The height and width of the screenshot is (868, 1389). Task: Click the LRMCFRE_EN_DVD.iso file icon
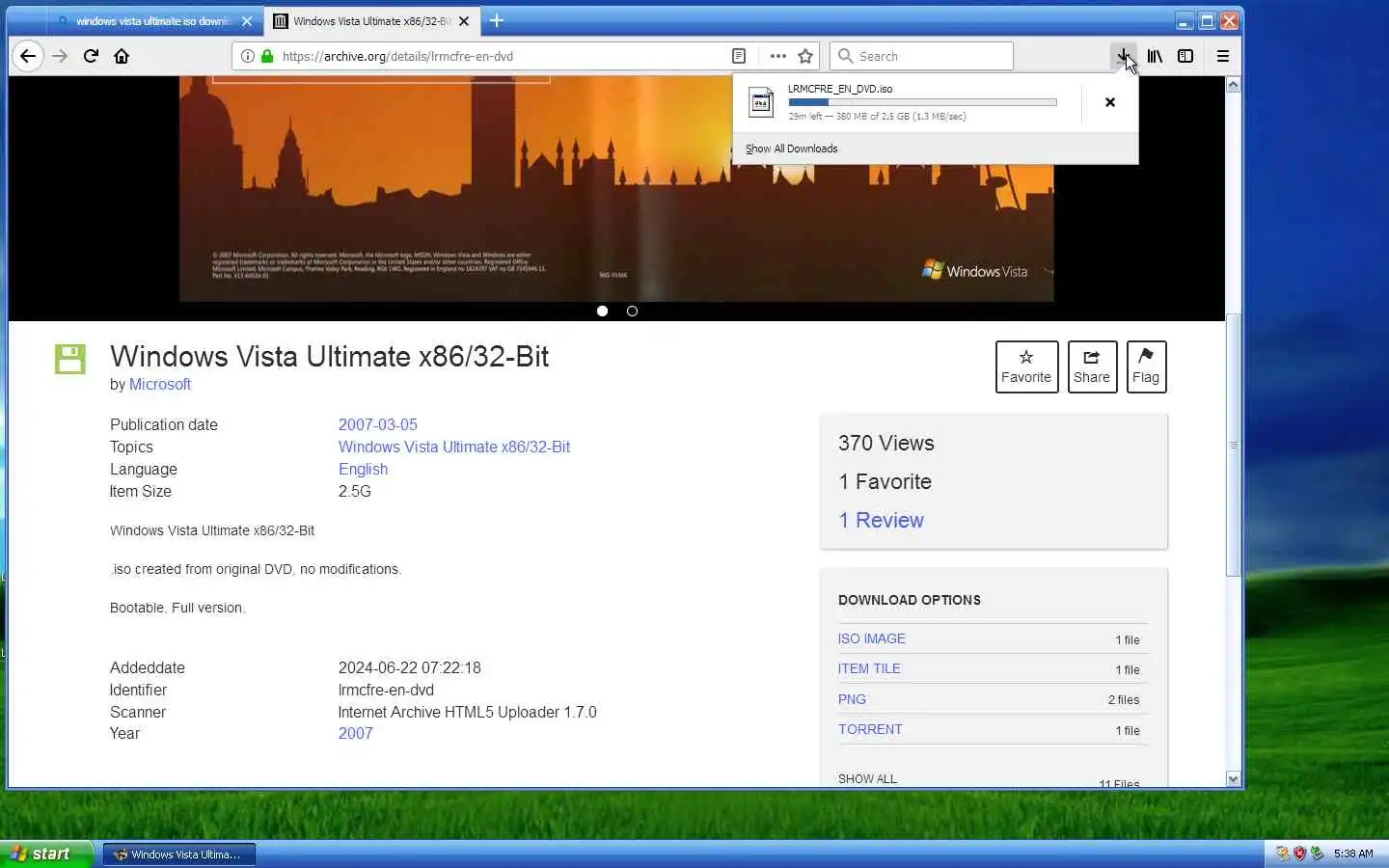761,102
